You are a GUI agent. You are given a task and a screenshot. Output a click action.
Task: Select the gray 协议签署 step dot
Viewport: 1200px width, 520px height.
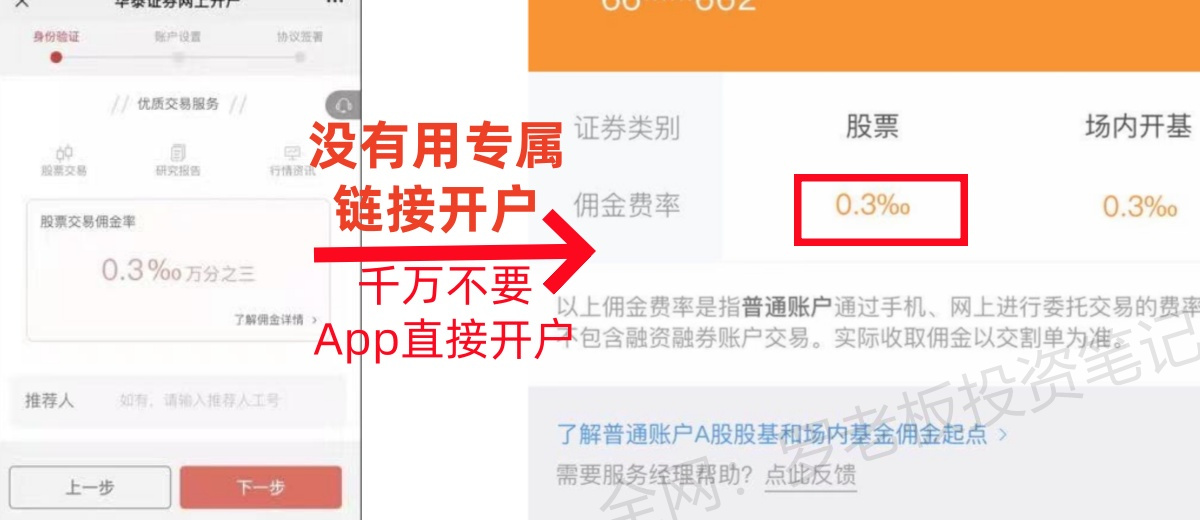[300, 58]
